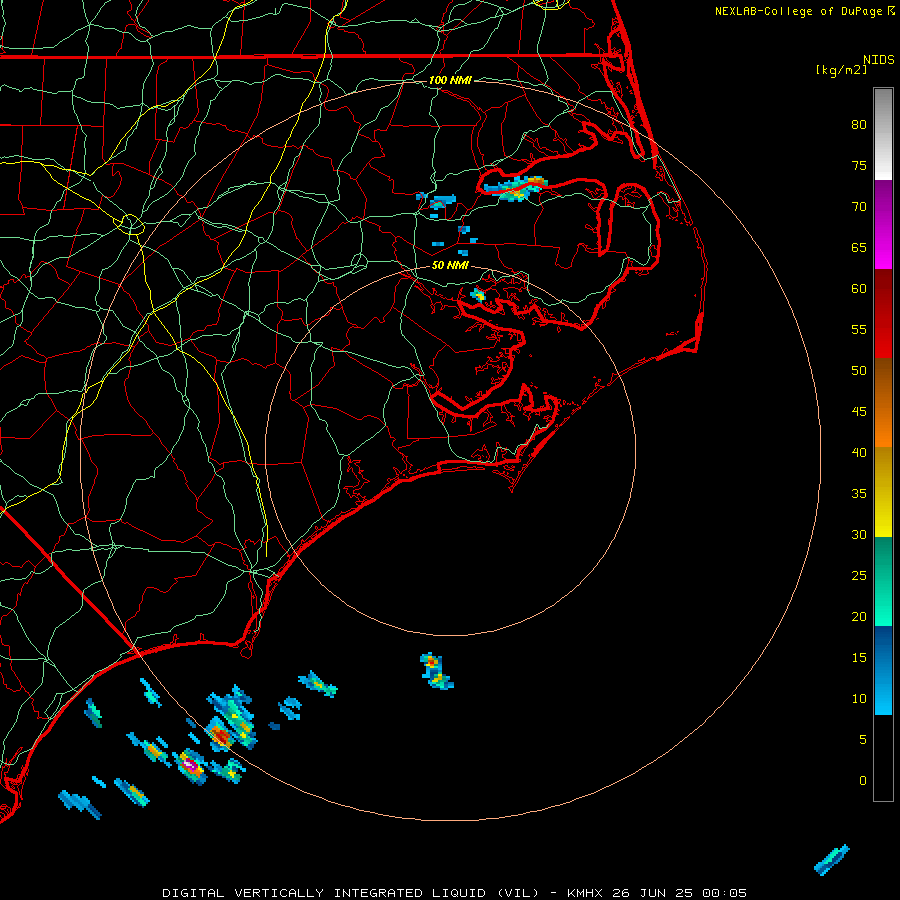Pick the orange-brown segment of the color bar
The height and width of the screenshot is (900, 900).
[883, 402]
